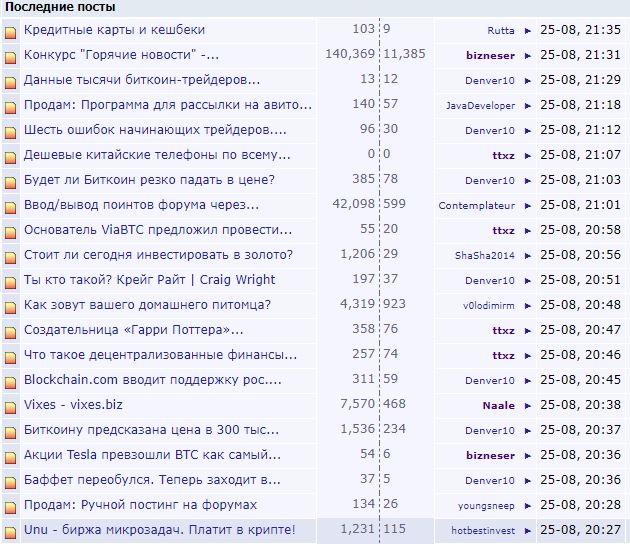Visit JavaDeveloper's user profile
630x544 pixels.
[481, 106]
